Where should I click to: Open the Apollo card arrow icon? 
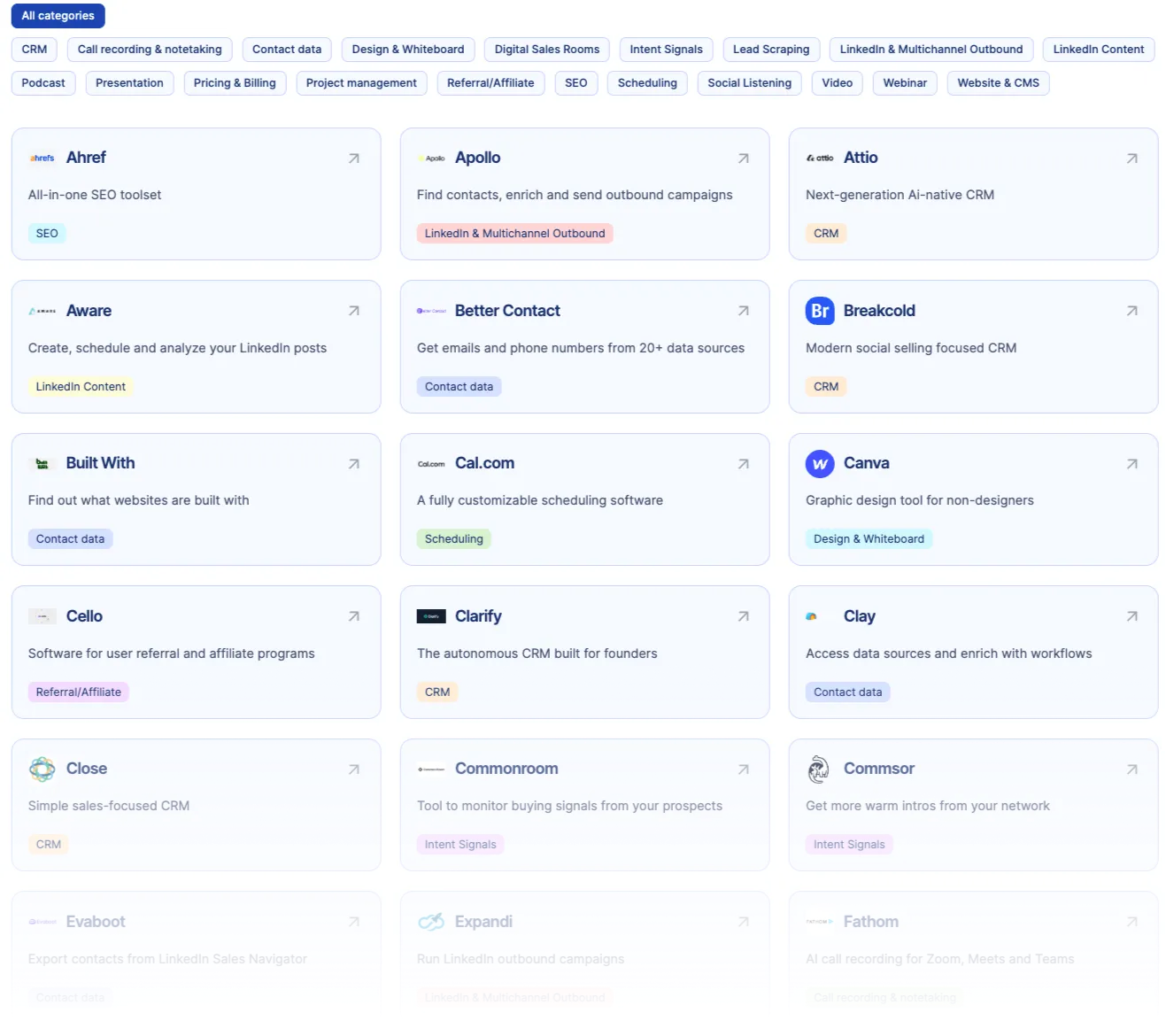[x=744, y=158]
